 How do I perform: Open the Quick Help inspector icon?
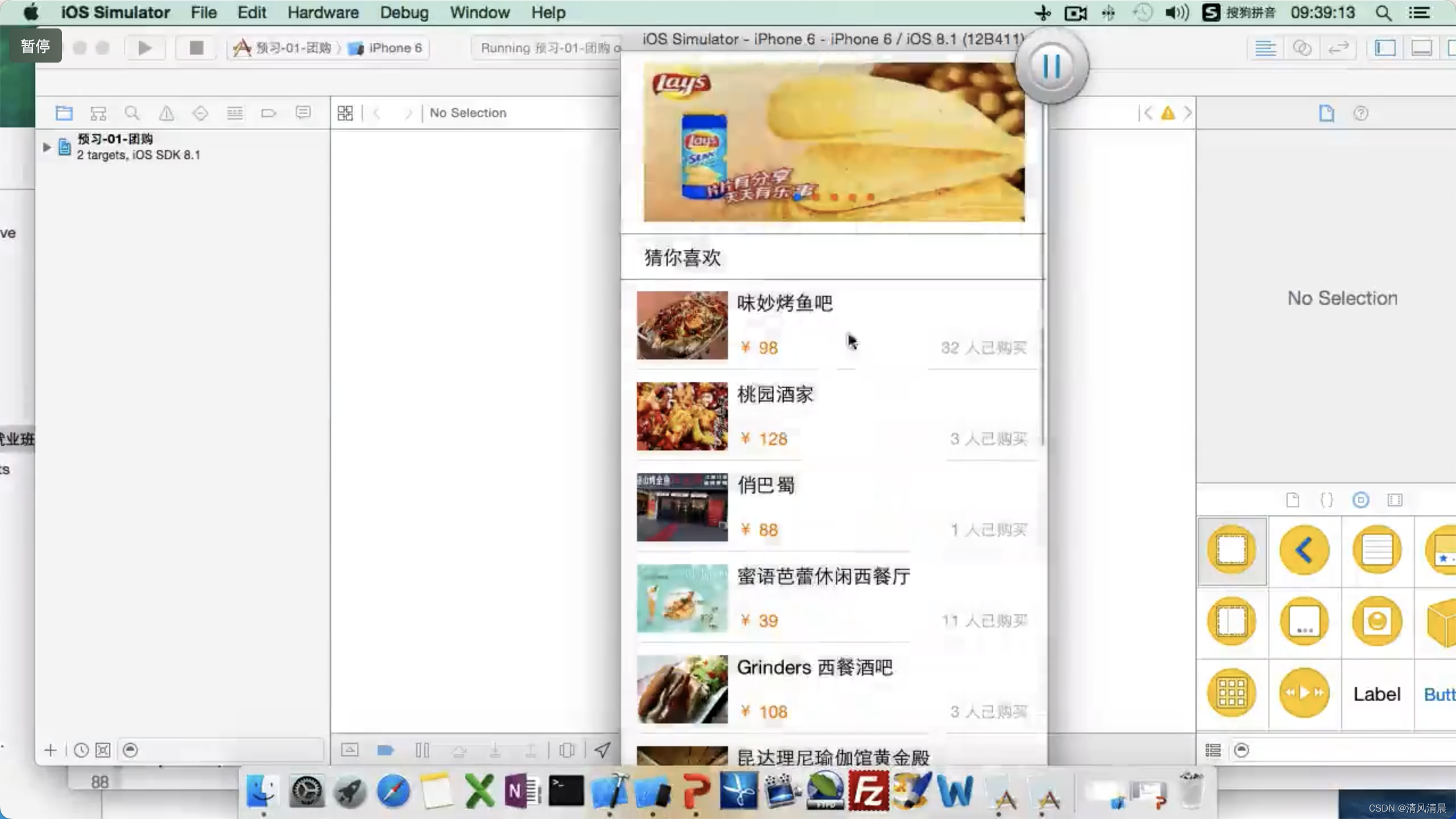pyautogui.click(x=1360, y=113)
